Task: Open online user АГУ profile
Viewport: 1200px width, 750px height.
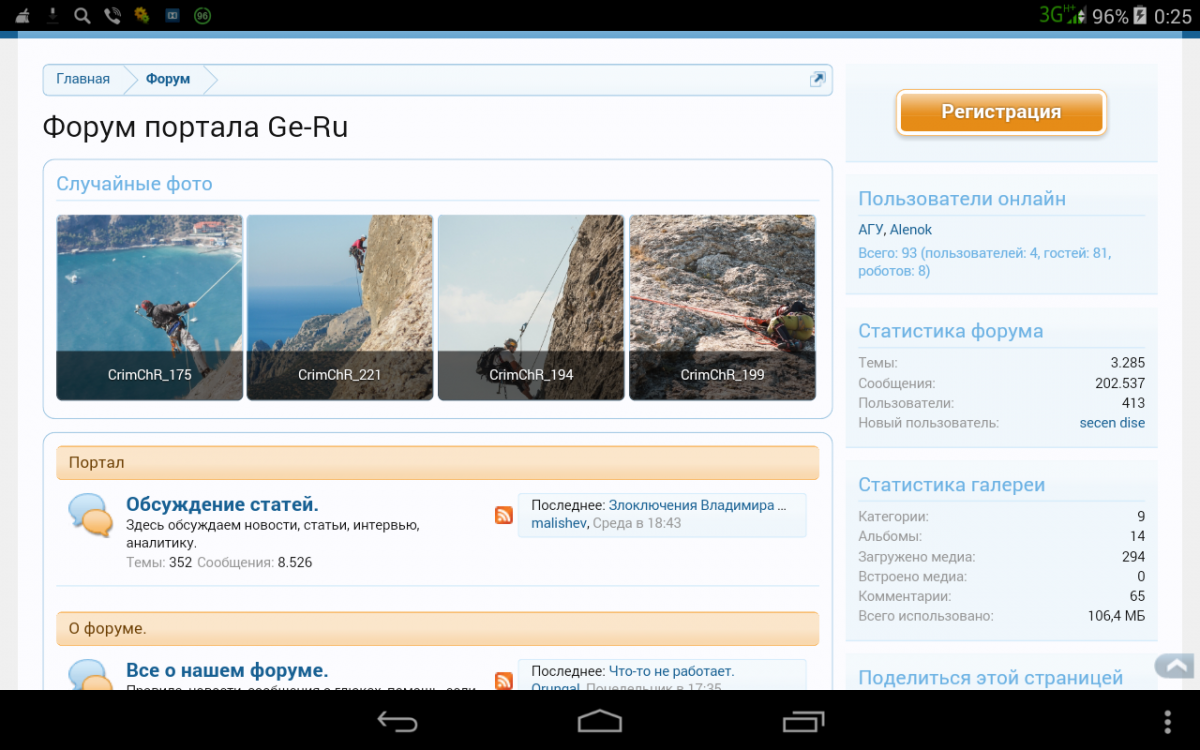Action: [870, 230]
